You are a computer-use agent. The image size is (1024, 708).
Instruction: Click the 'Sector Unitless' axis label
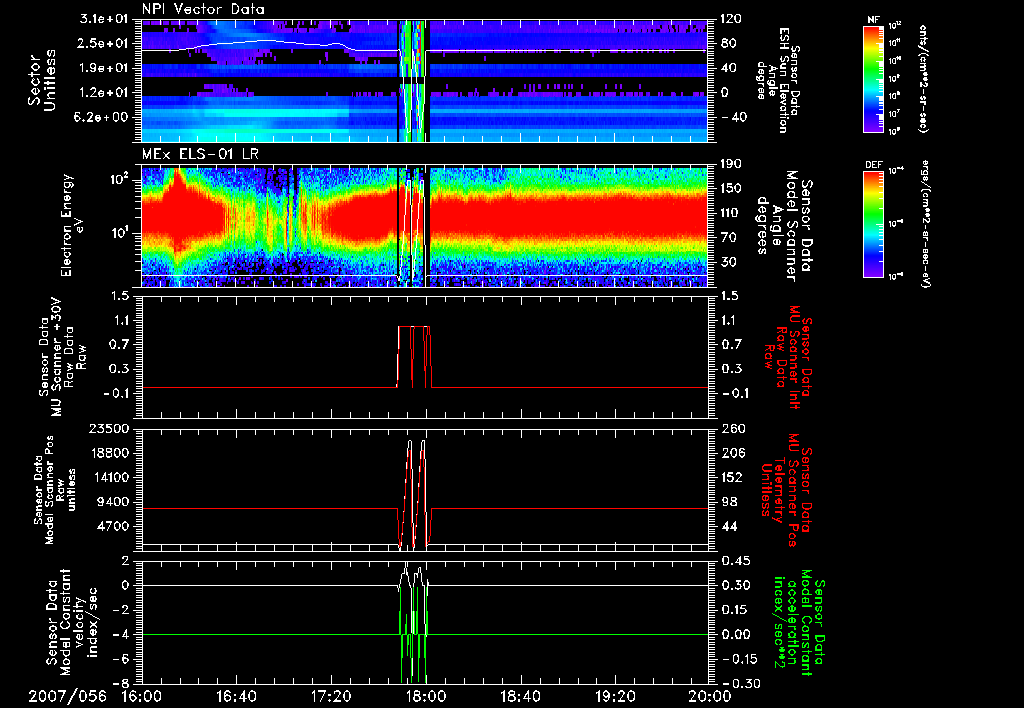40,80
